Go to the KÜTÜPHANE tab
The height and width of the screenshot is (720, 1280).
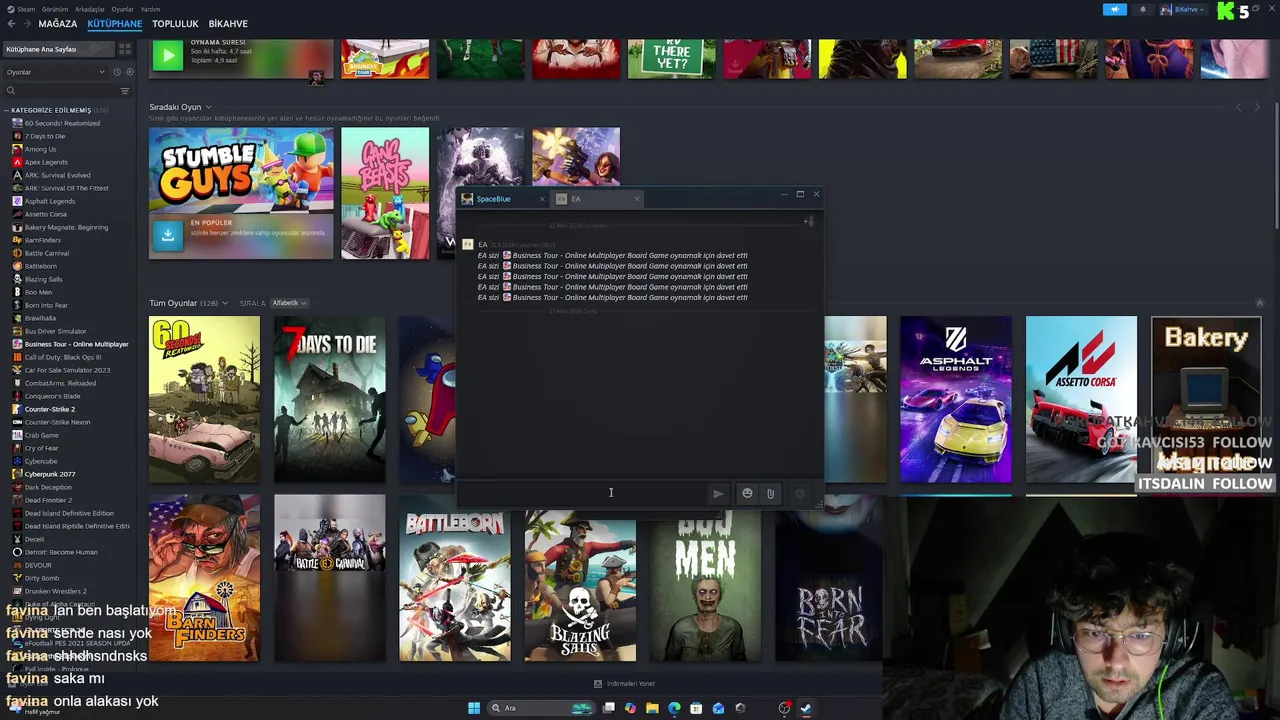click(x=114, y=23)
